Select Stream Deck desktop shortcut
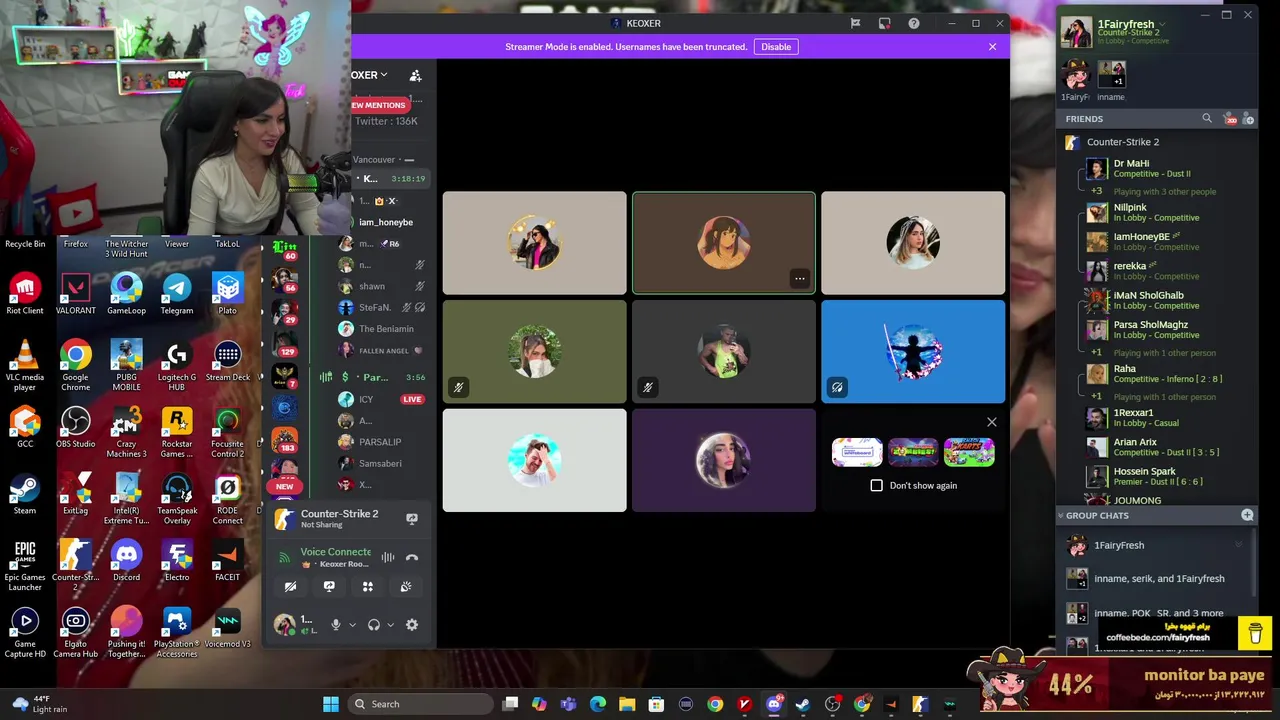The height and width of the screenshot is (720, 1280). pos(227,362)
